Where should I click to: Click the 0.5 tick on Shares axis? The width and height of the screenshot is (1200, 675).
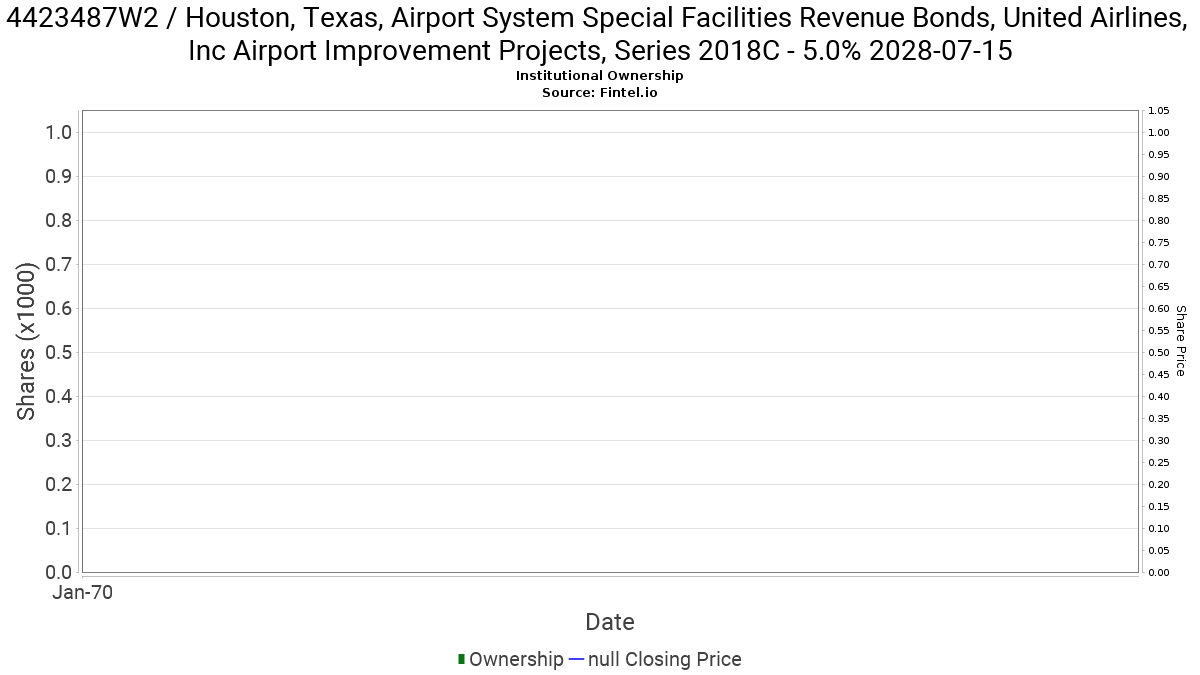click(x=59, y=353)
